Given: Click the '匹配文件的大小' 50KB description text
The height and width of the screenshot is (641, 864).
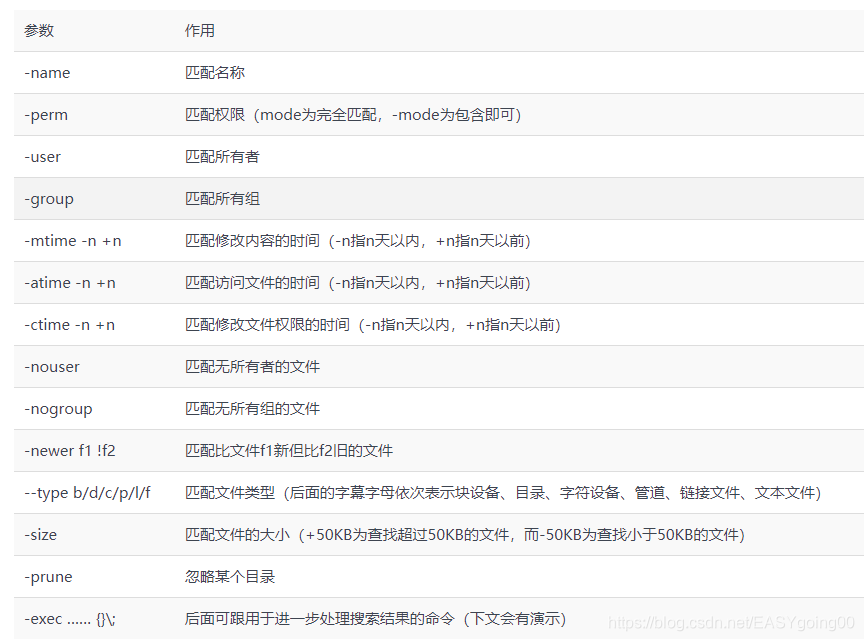Looking at the screenshot, I should (465, 535).
